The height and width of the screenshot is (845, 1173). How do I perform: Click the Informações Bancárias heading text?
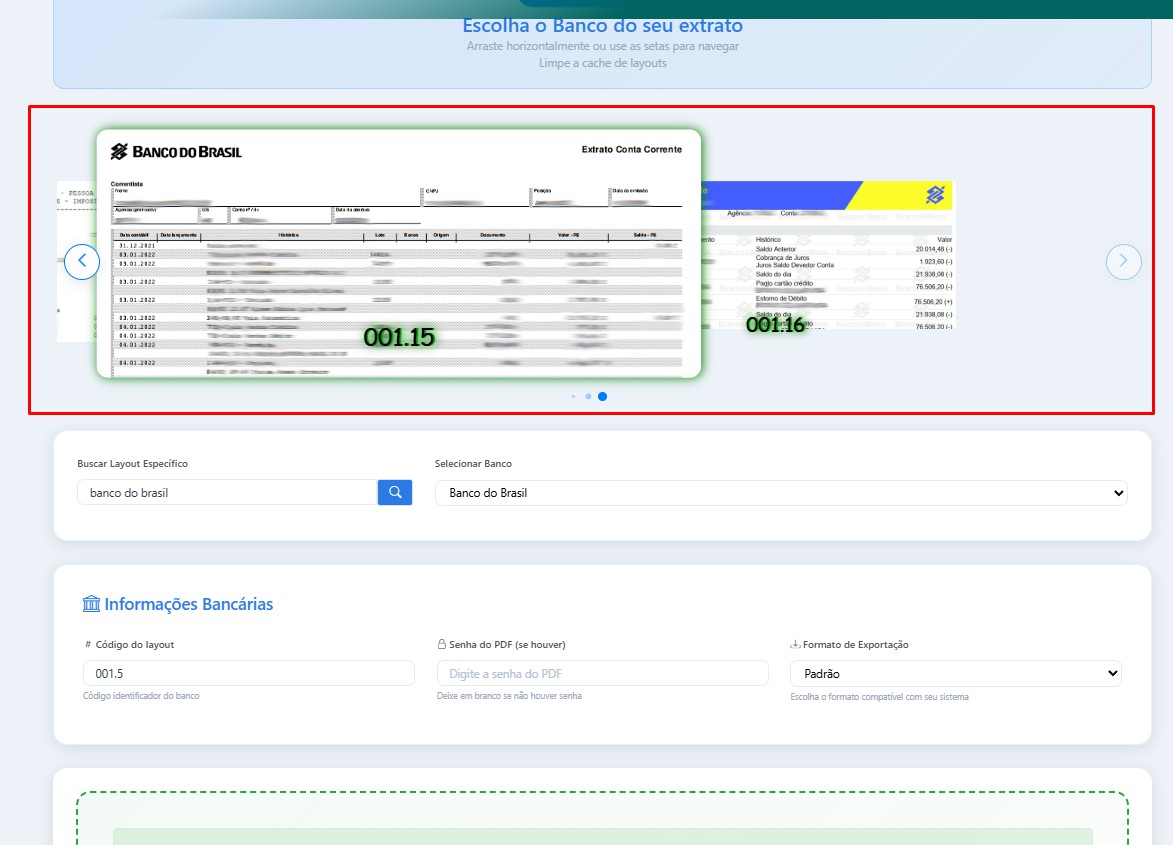[189, 603]
